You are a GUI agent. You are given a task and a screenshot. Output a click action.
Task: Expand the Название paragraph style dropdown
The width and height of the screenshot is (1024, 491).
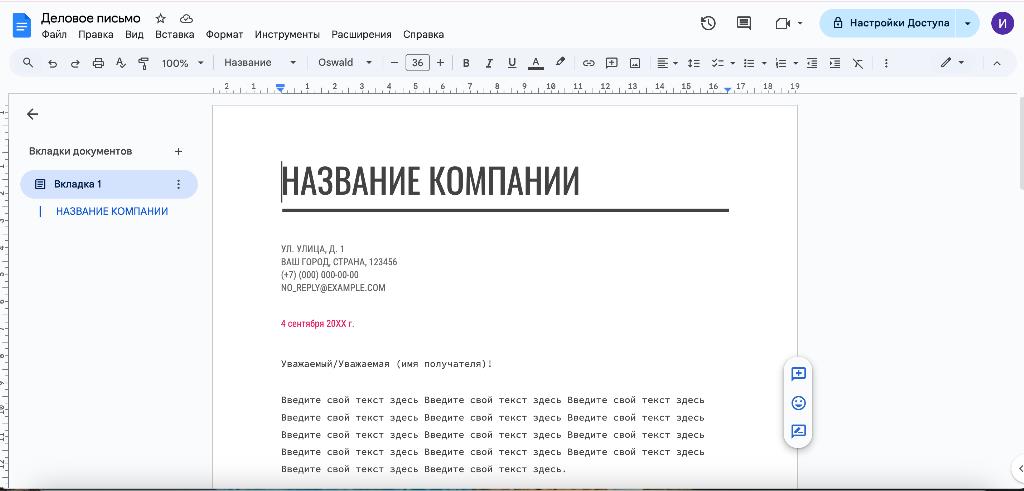(x=260, y=63)
